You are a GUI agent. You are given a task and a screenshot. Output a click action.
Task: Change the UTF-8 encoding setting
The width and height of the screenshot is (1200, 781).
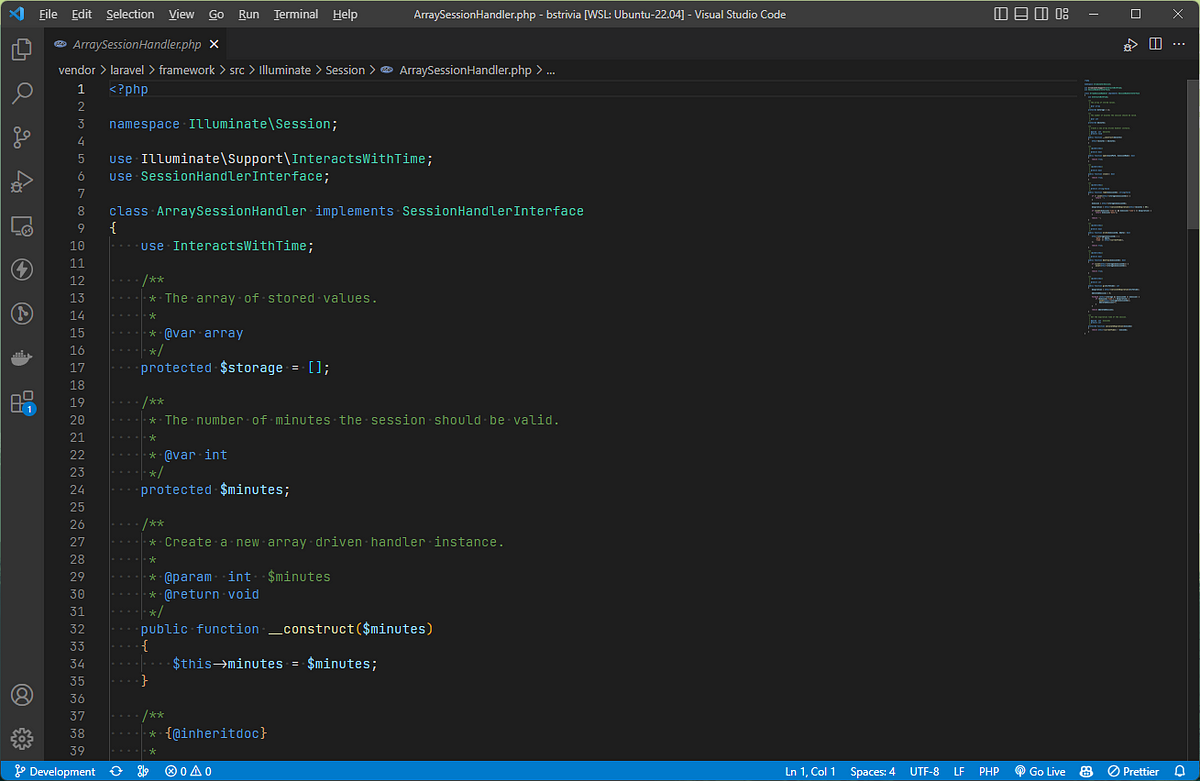924,771
